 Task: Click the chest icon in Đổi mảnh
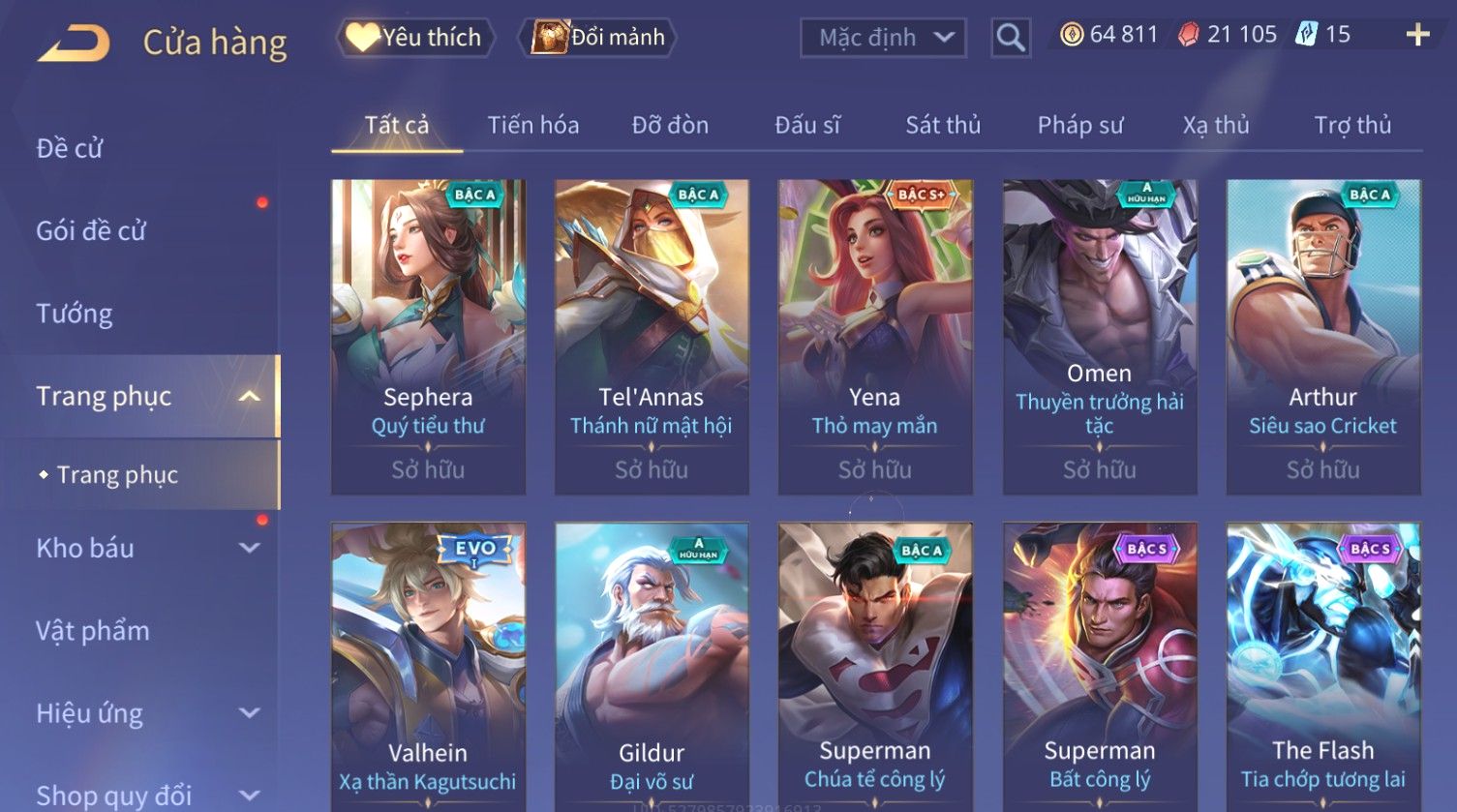[549, 37]
